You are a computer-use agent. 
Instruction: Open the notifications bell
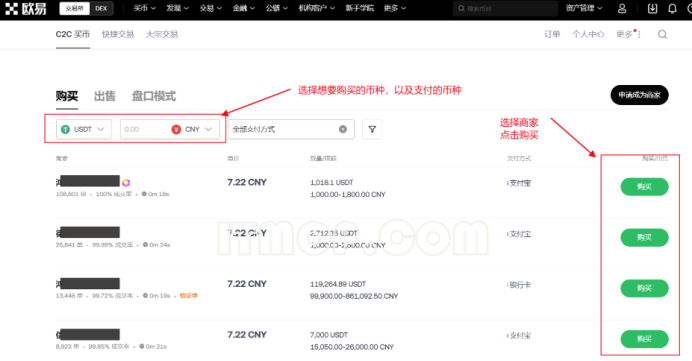(672, 8)
